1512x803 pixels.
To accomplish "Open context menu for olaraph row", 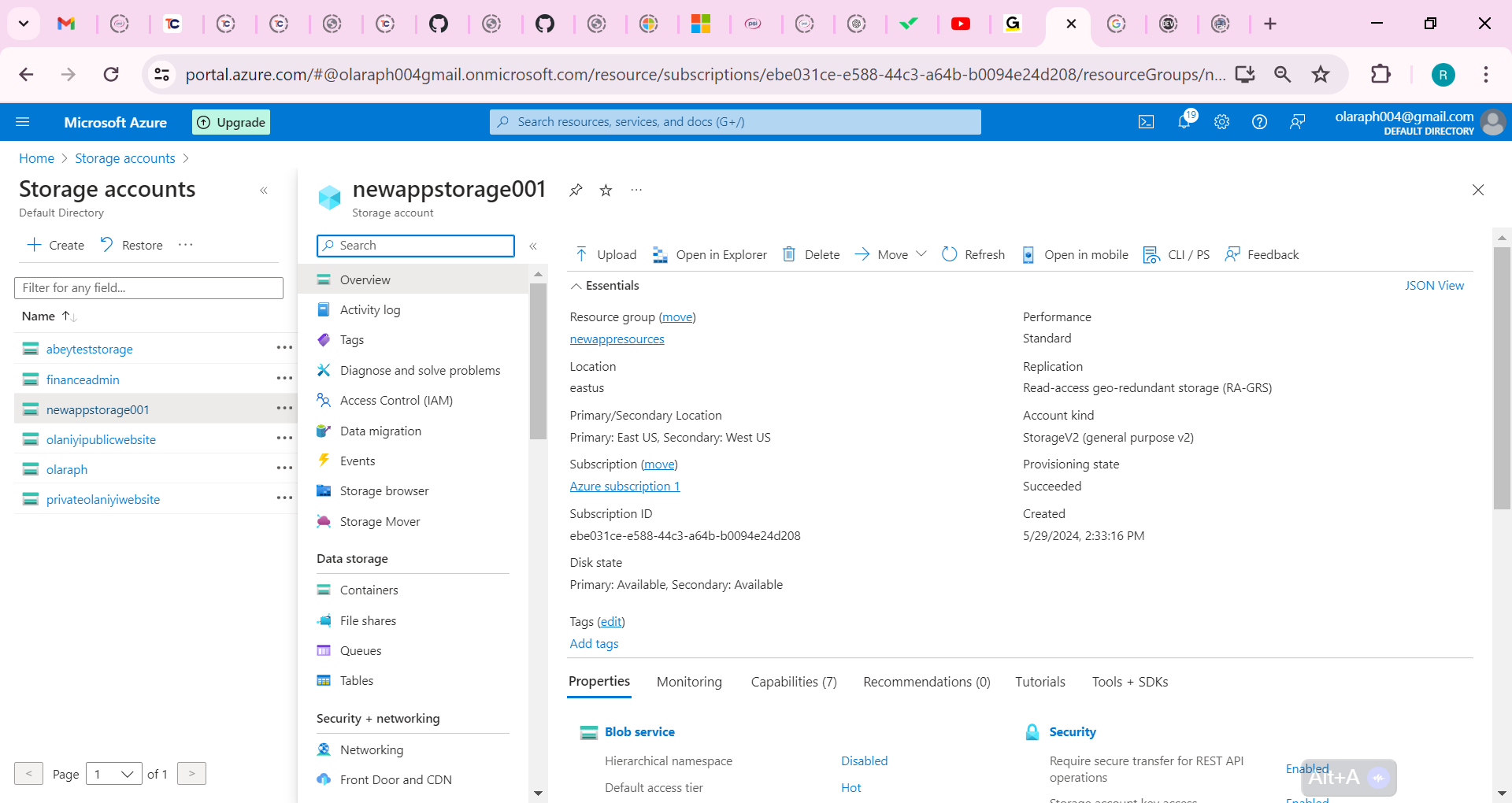I will point(284,468).
